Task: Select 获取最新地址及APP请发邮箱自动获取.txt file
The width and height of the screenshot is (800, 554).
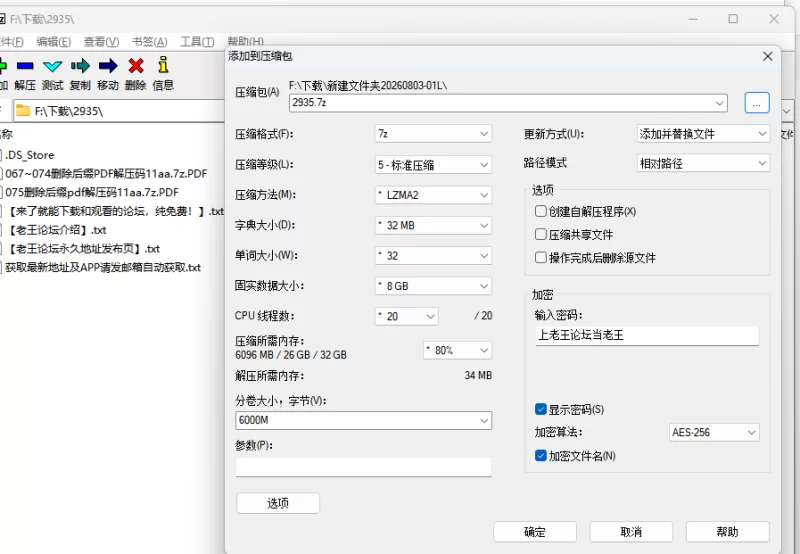Action: coord(103,267)
